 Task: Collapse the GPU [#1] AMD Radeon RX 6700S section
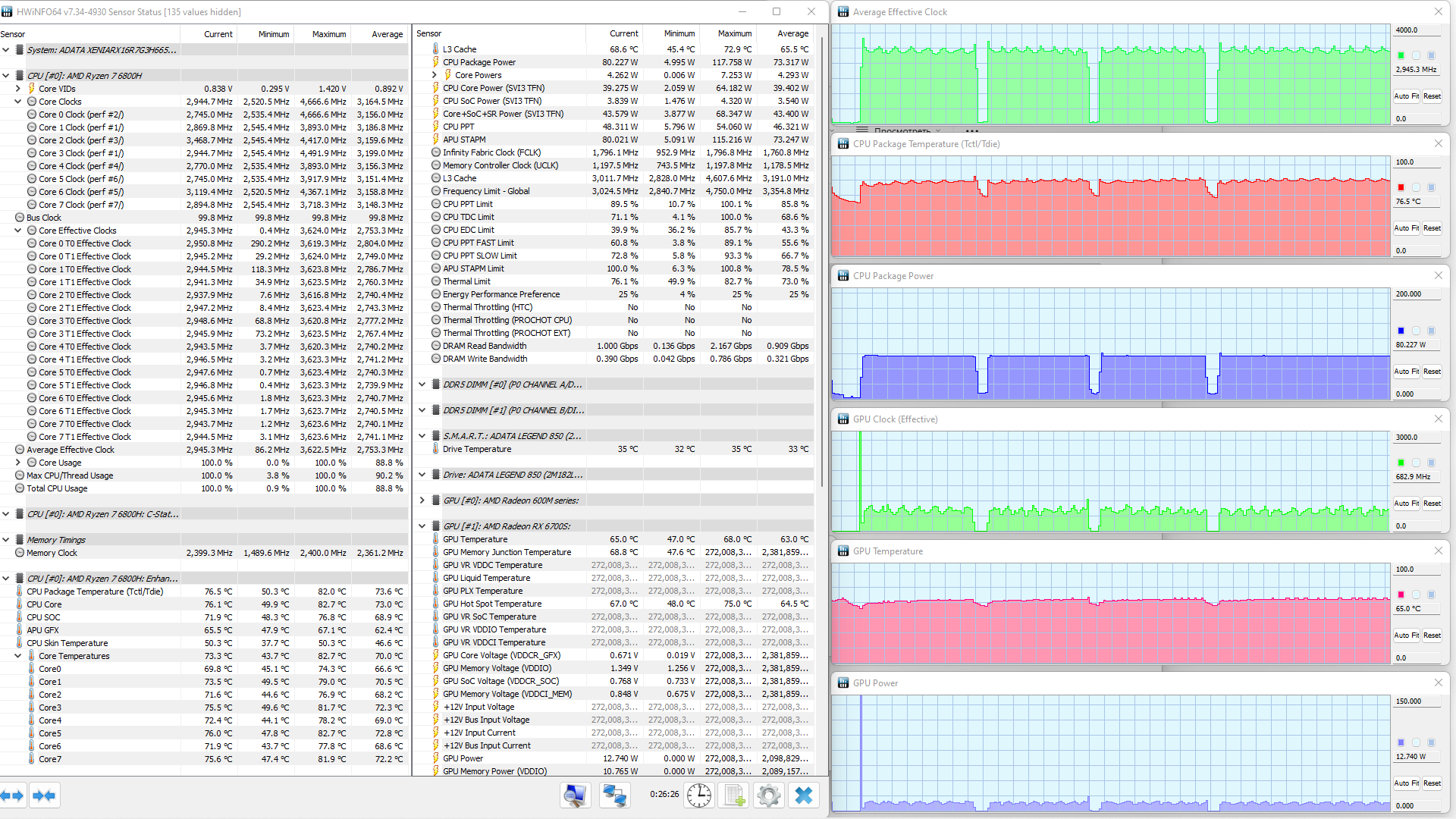[422, 526]
